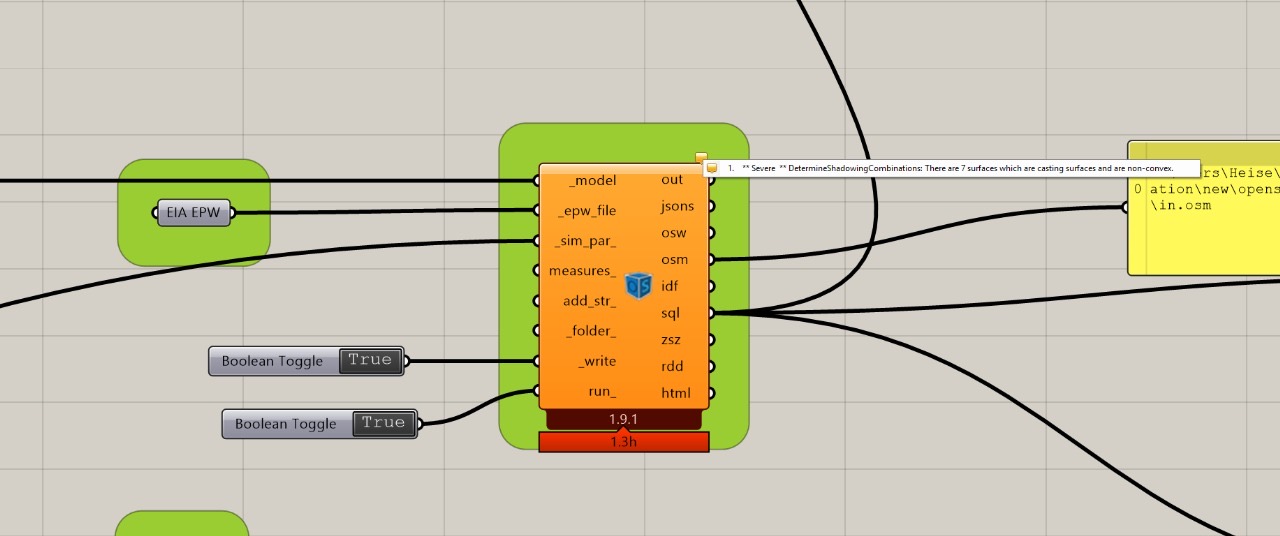Click the idf output label

tap(670, 286)
